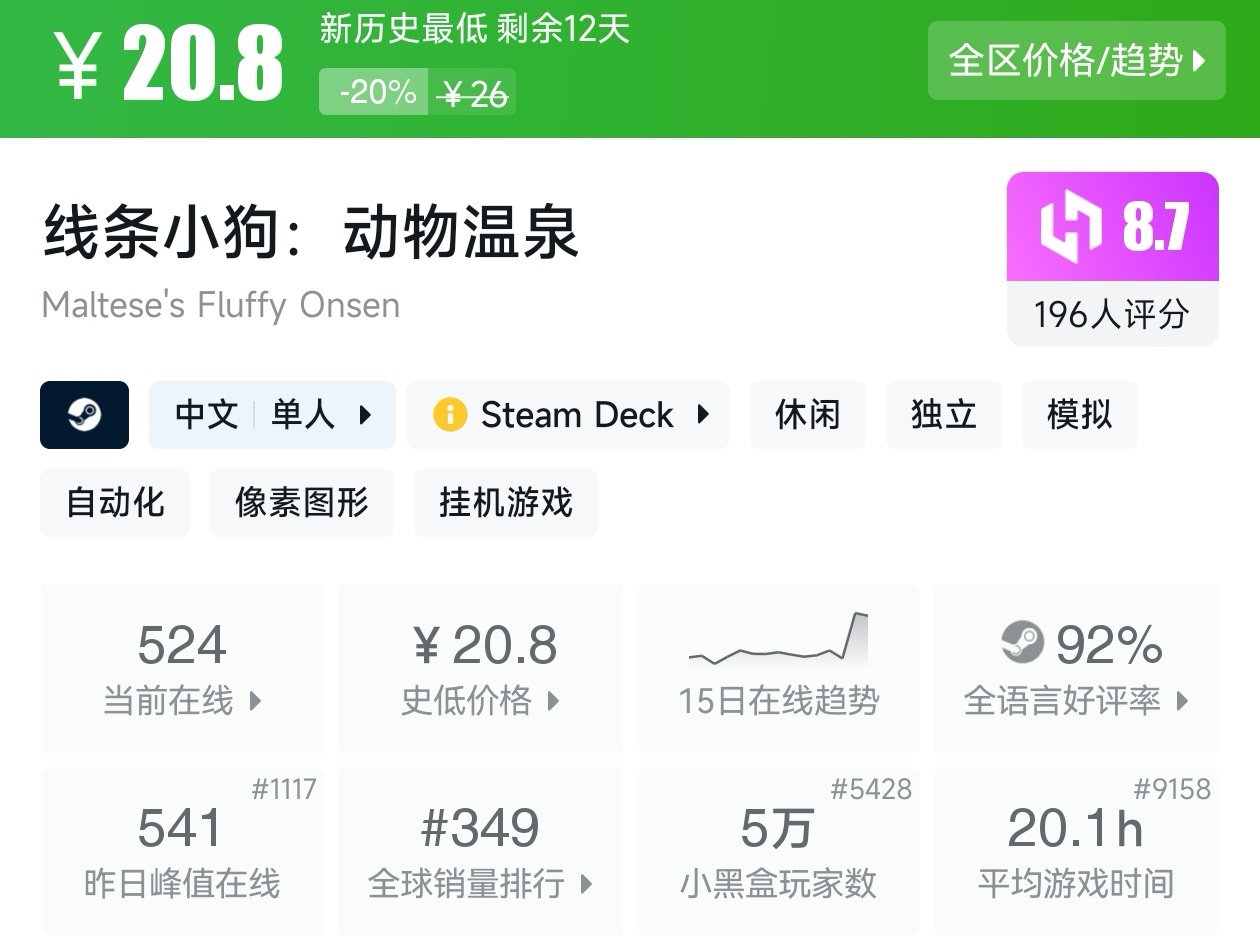The image size is (1260, 948).
Task: Click the Steam Deck yellow info icon
Action: click(450, 415)
